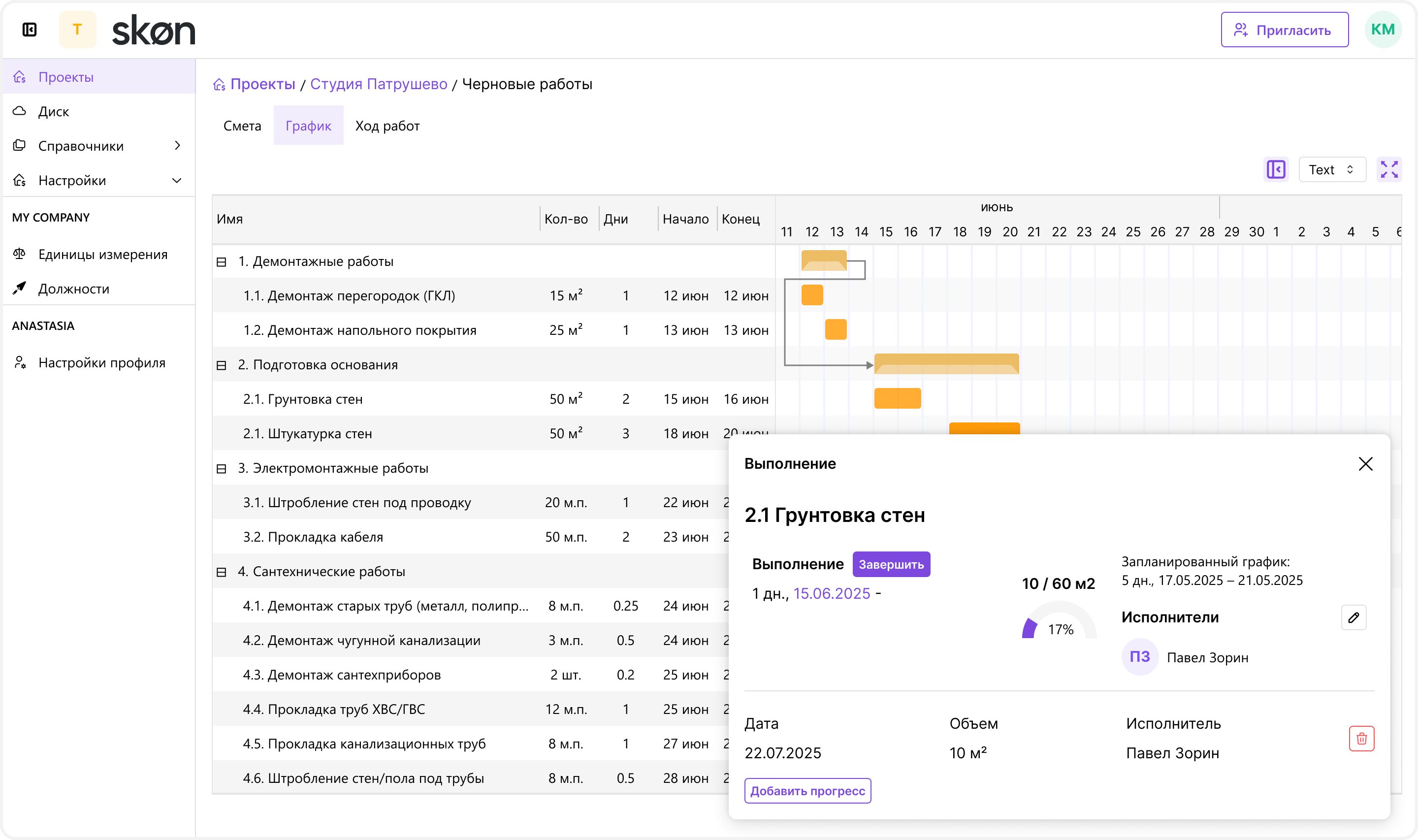Switch to the Ход работ tab
This screenshot has height=840, width=1418.
[387, 126]
